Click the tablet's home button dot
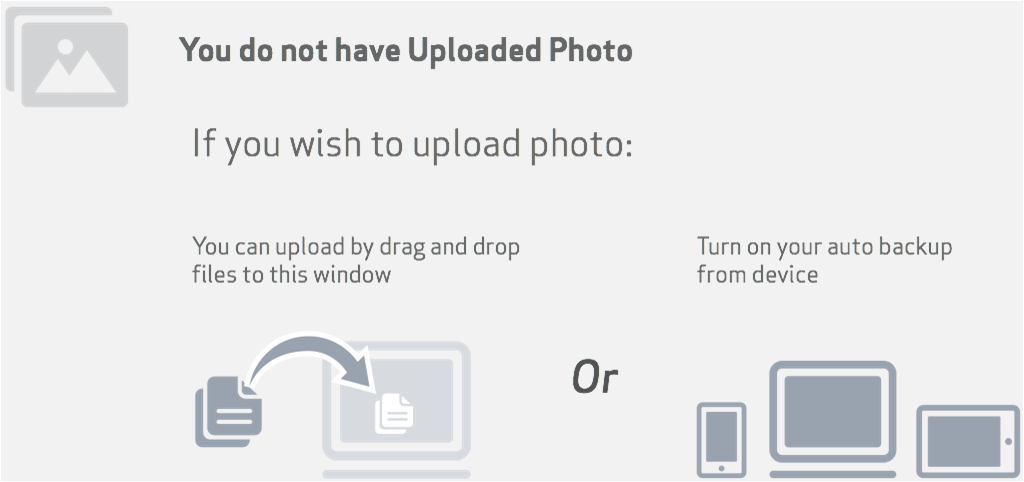This screenshot has width=1024, height=482. tap(1010, 442)
